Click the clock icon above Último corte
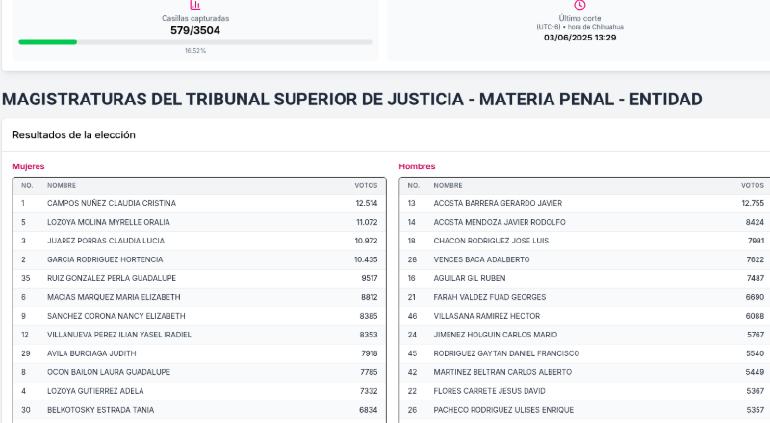770x423 pixels. click(580, 5)
